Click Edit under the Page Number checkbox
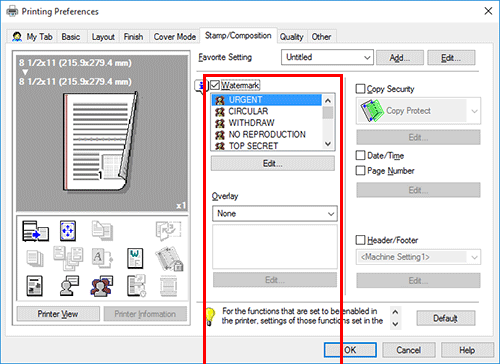 coord(418,190)
